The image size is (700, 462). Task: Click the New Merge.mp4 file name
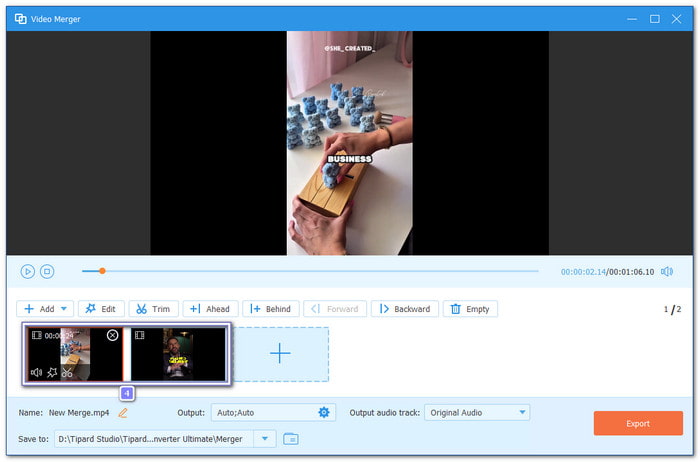[x=79, y=413]
